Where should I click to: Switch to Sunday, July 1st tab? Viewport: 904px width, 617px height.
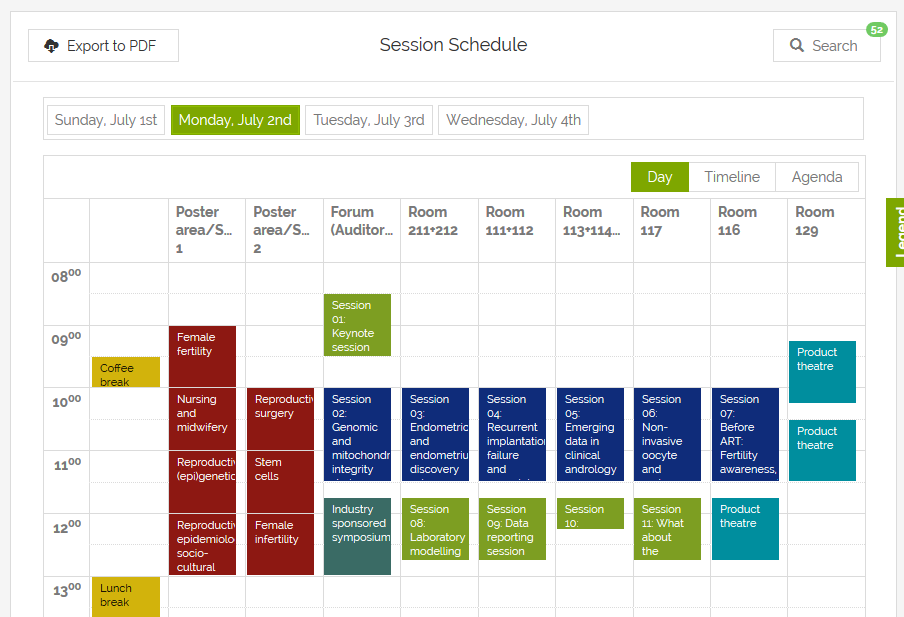tap(106, 120)
